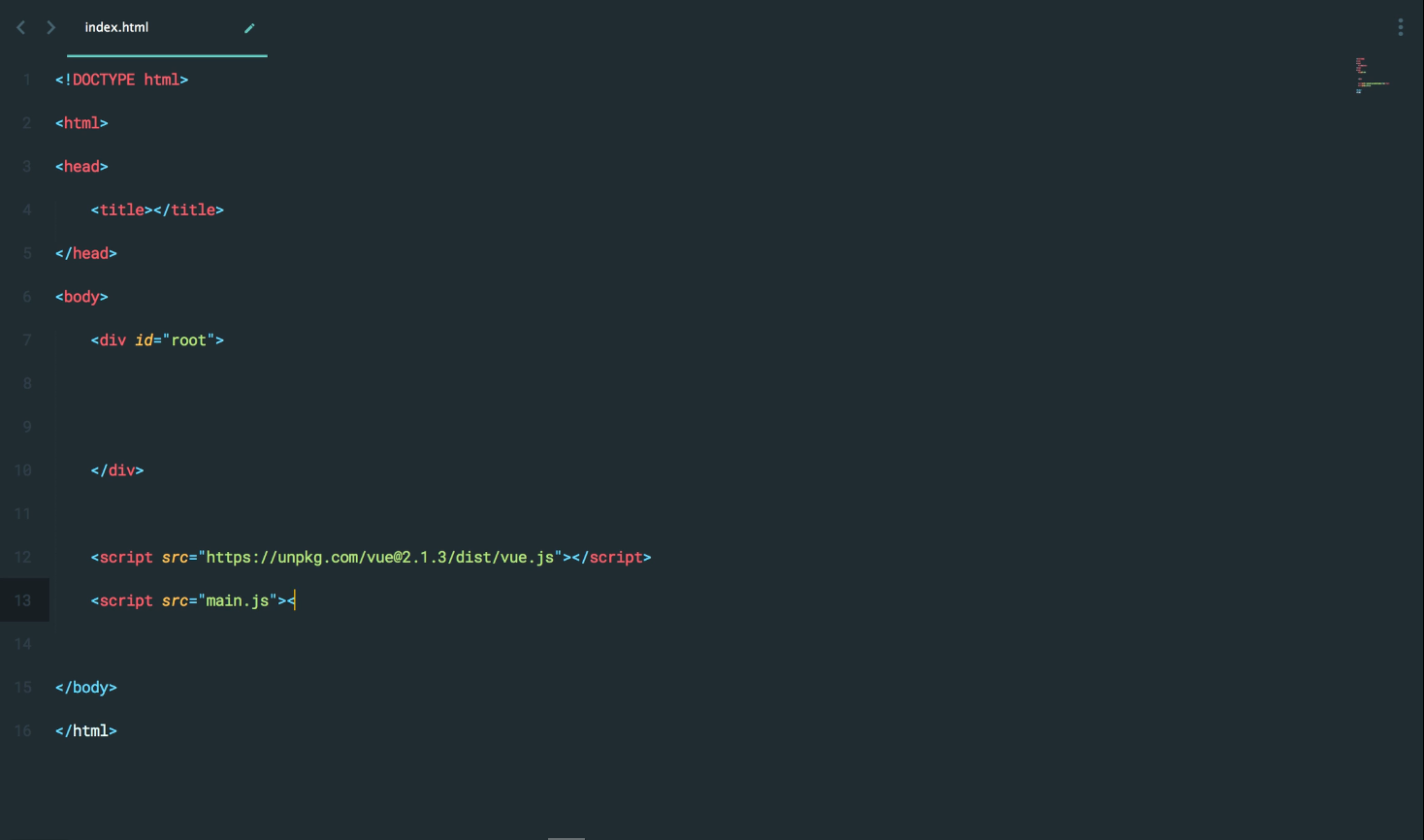Click the pencil edit icon on tab

pyautogui.click(x=249, y=28)
